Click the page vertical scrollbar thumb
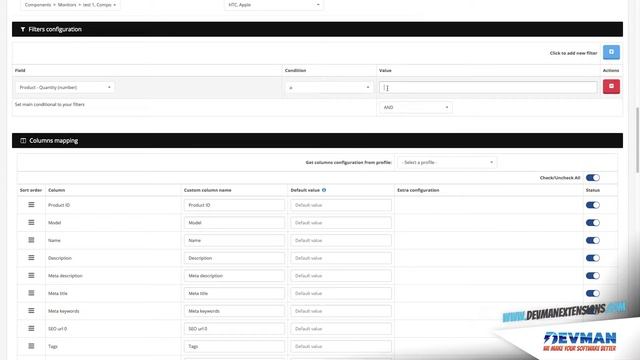The image size is (640, 360). (x=637, y=140)
